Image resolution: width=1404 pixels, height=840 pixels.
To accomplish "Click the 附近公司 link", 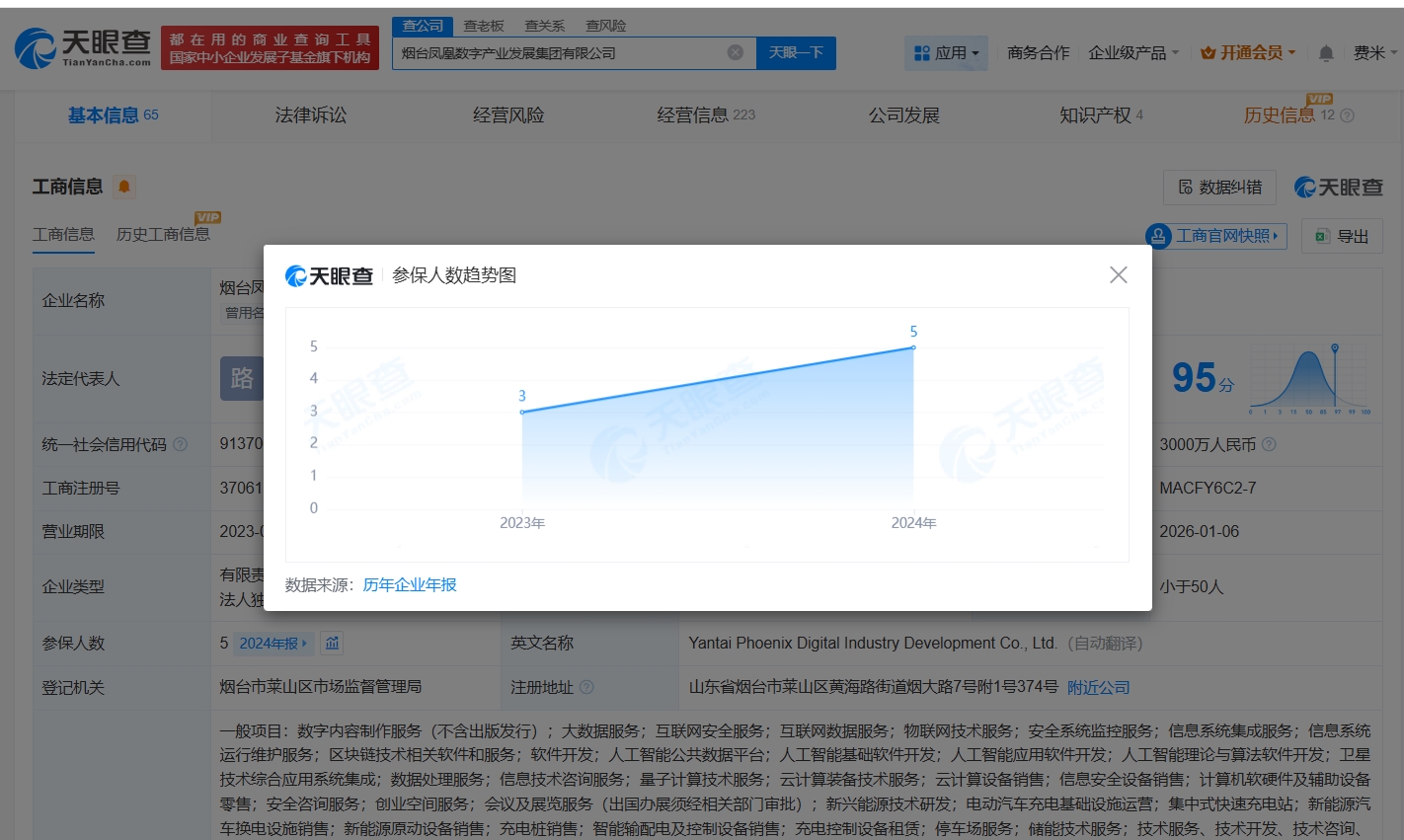I will (x=1099, y=687).
